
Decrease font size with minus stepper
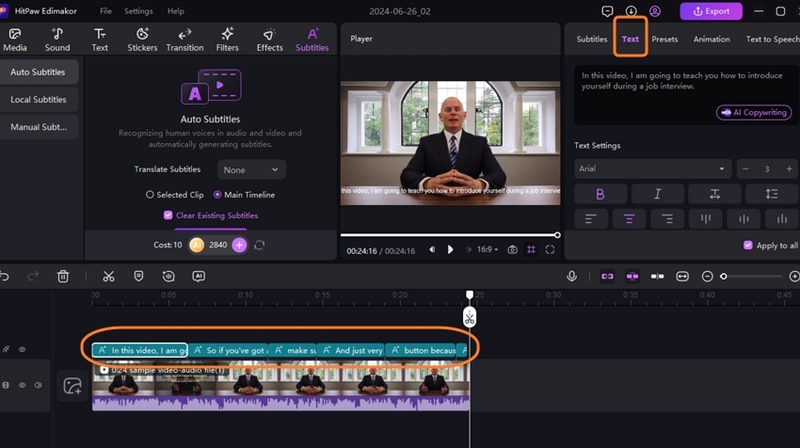pyautogui.click(x=745, y=169)
